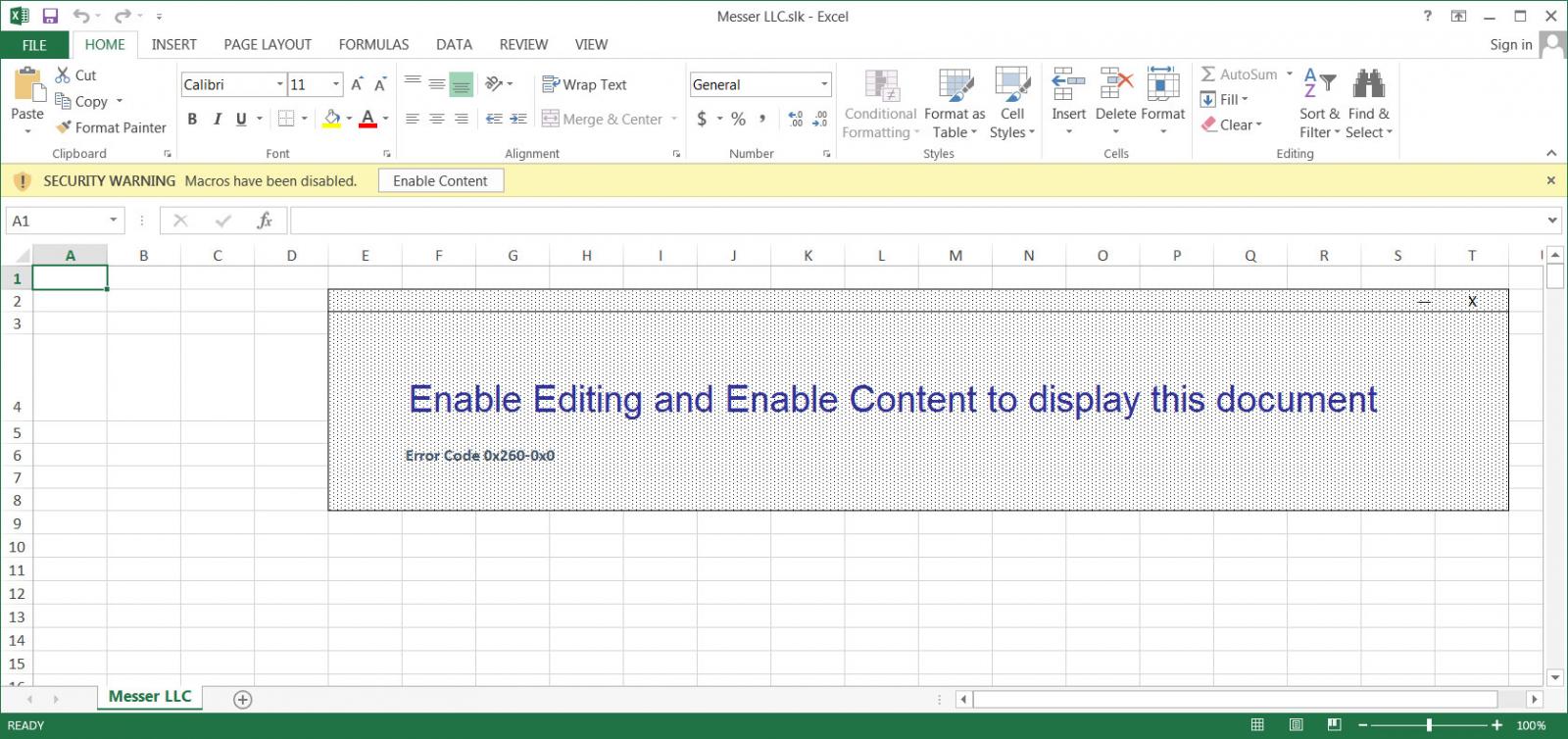Apply the Font Color red A
This screenshot has height=739, width=1568.
tap(367, 119)
